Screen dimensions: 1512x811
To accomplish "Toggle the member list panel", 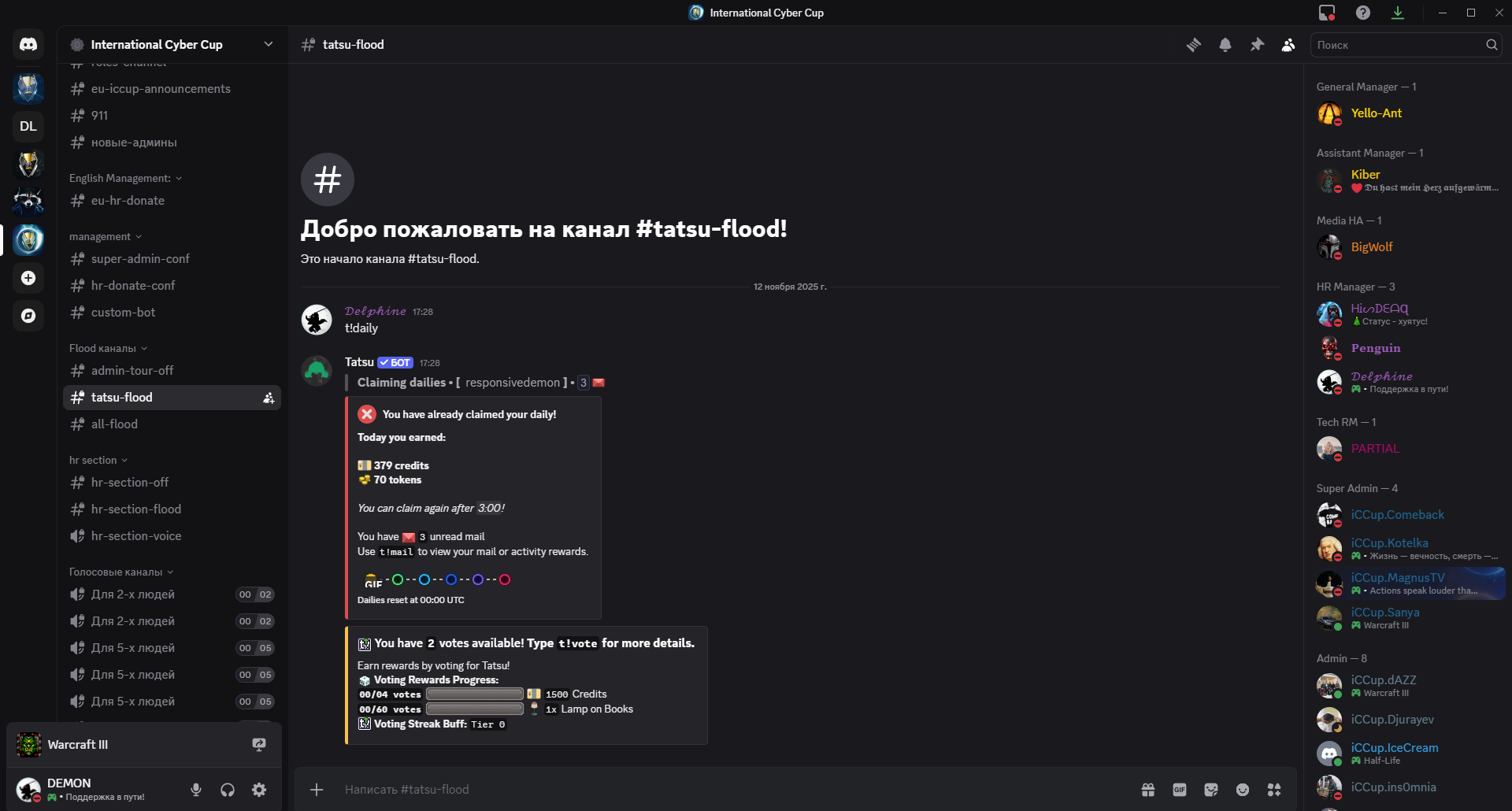I will [x=1288, y=45].
